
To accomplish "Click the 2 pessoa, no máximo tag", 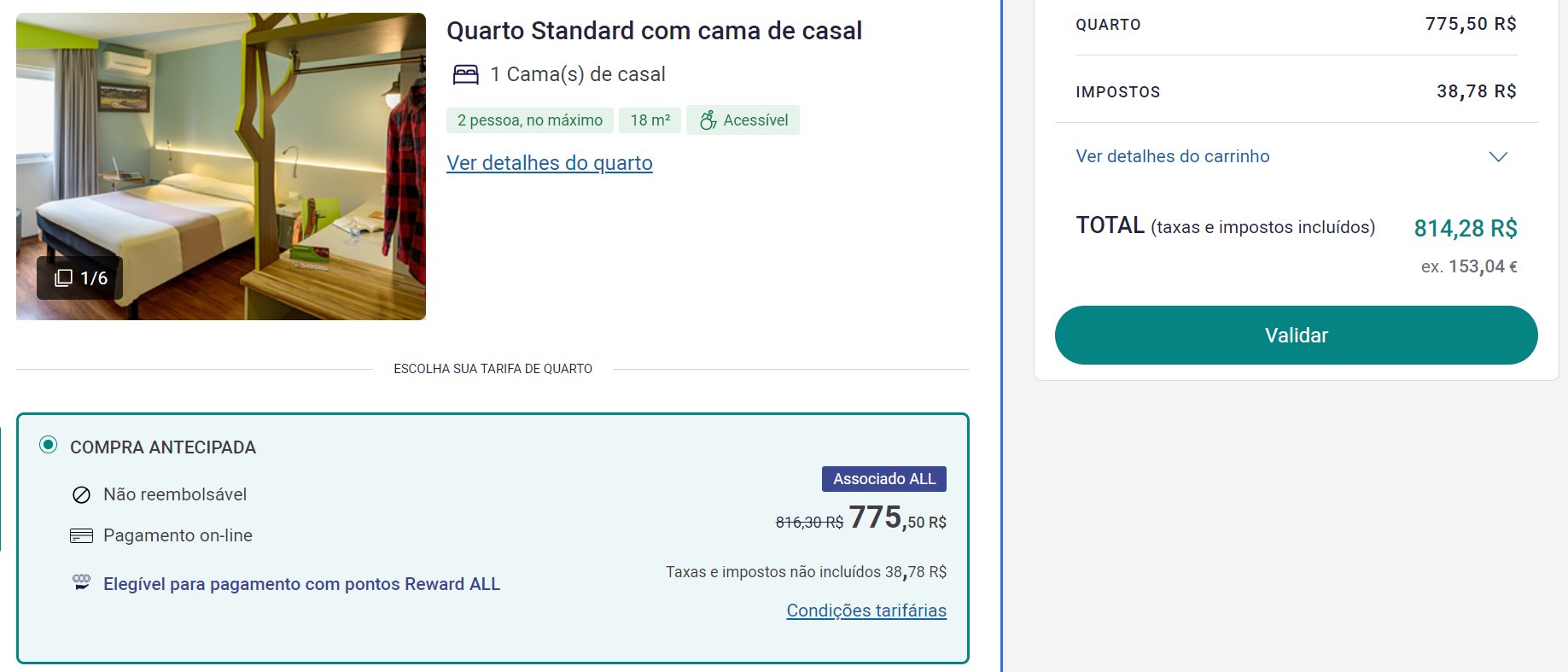I will [x=530, y=120].
